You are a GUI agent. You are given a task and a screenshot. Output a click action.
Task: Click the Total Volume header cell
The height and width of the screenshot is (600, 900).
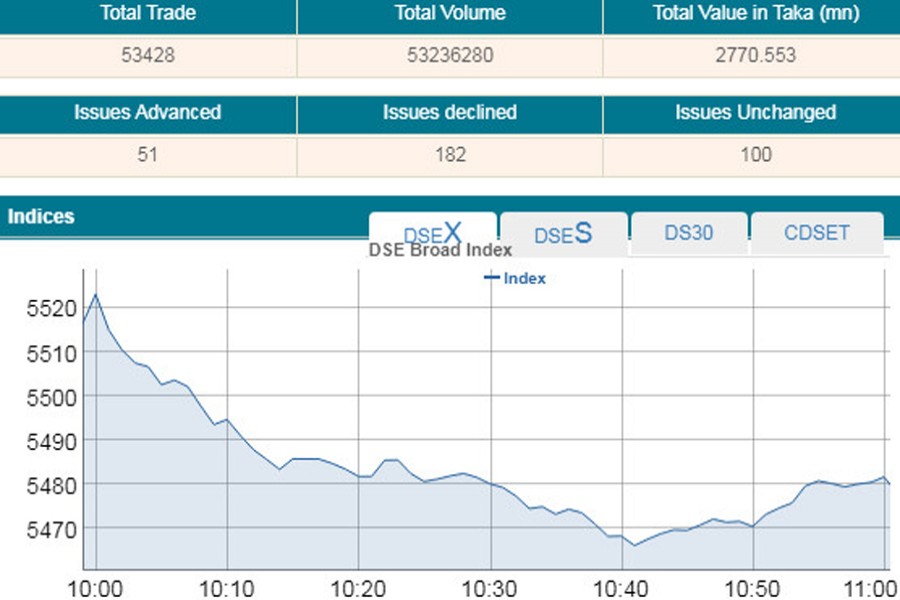(x=449, y=14)
